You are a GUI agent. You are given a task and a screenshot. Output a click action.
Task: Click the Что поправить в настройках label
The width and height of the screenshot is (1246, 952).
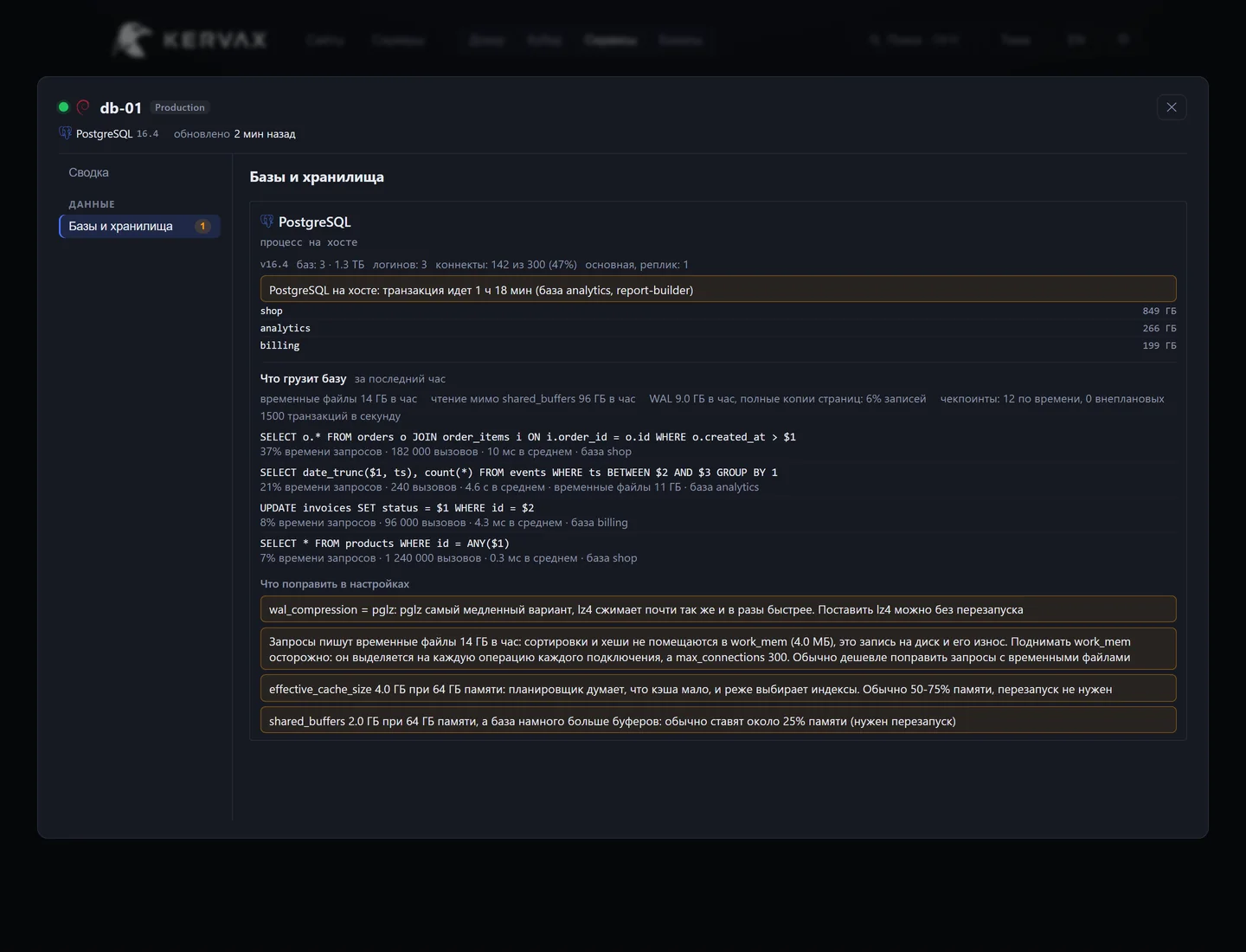coord(335,584)
